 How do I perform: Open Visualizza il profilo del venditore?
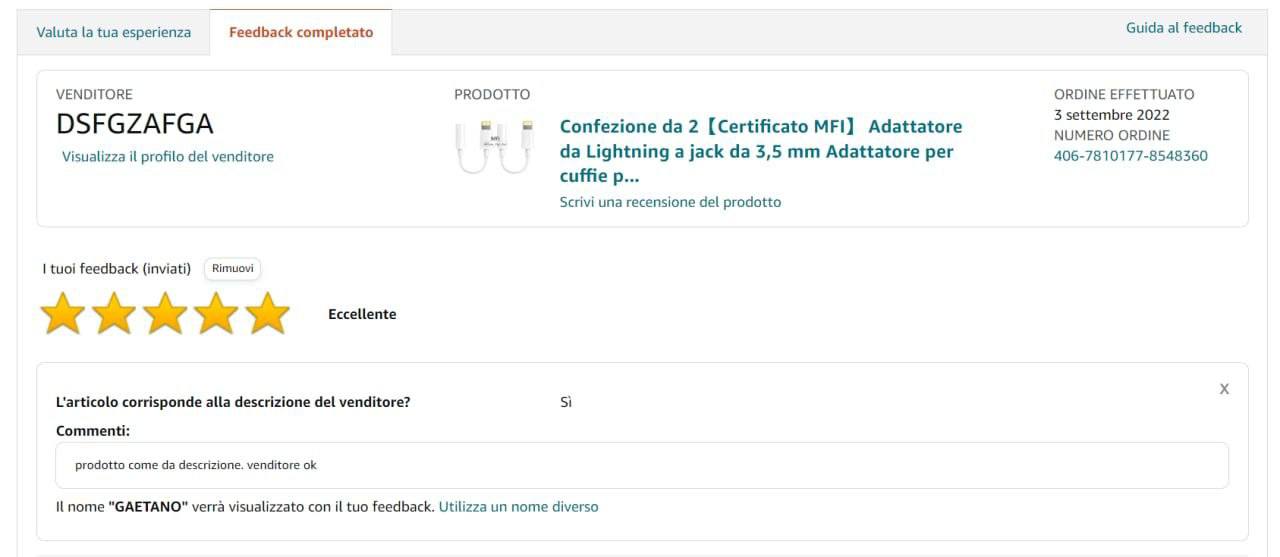coord(168,156)
